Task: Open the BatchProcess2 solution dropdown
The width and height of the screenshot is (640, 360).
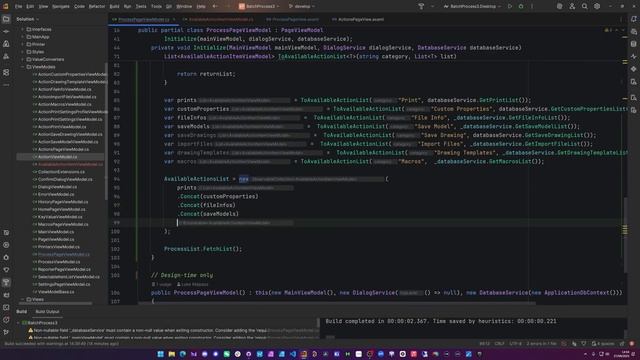Action: point(259,7)
